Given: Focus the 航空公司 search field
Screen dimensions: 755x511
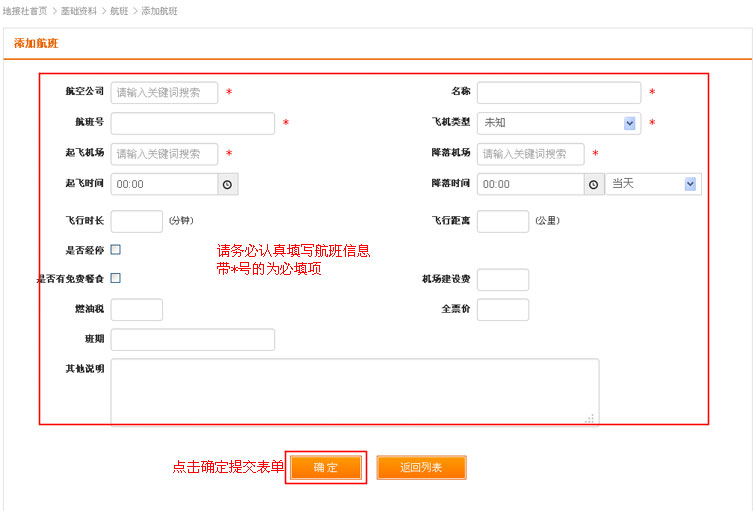Looking at the screenshot, I should [x=164, y=93].
